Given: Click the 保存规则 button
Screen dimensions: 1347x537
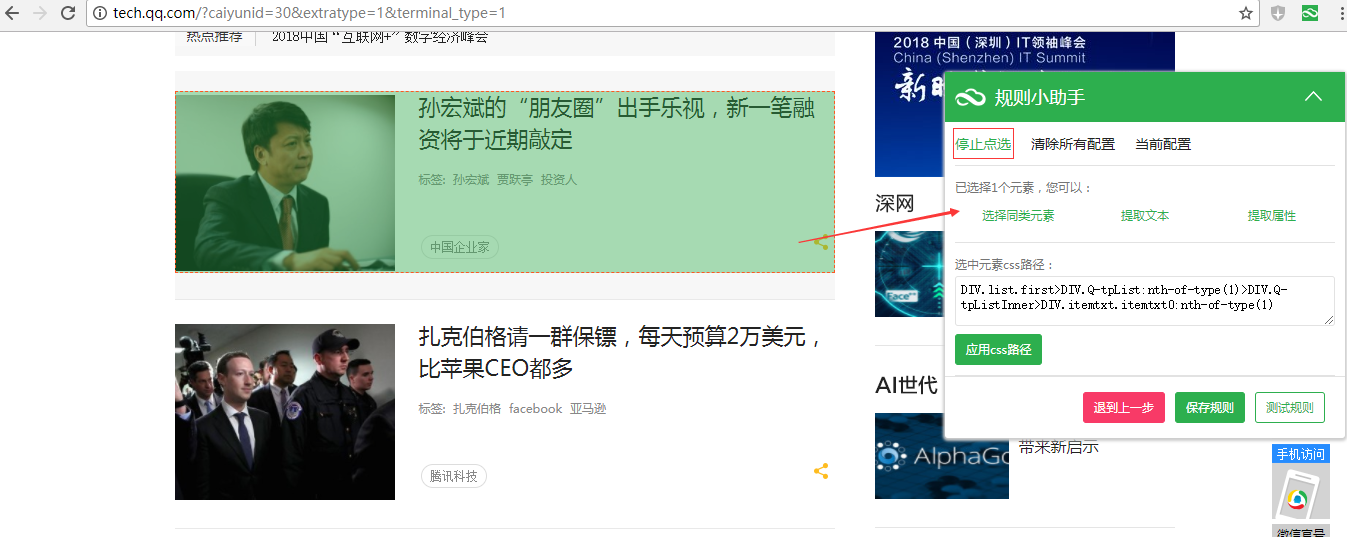Looking at the screenshot, I should click(x=1210, y=408).
